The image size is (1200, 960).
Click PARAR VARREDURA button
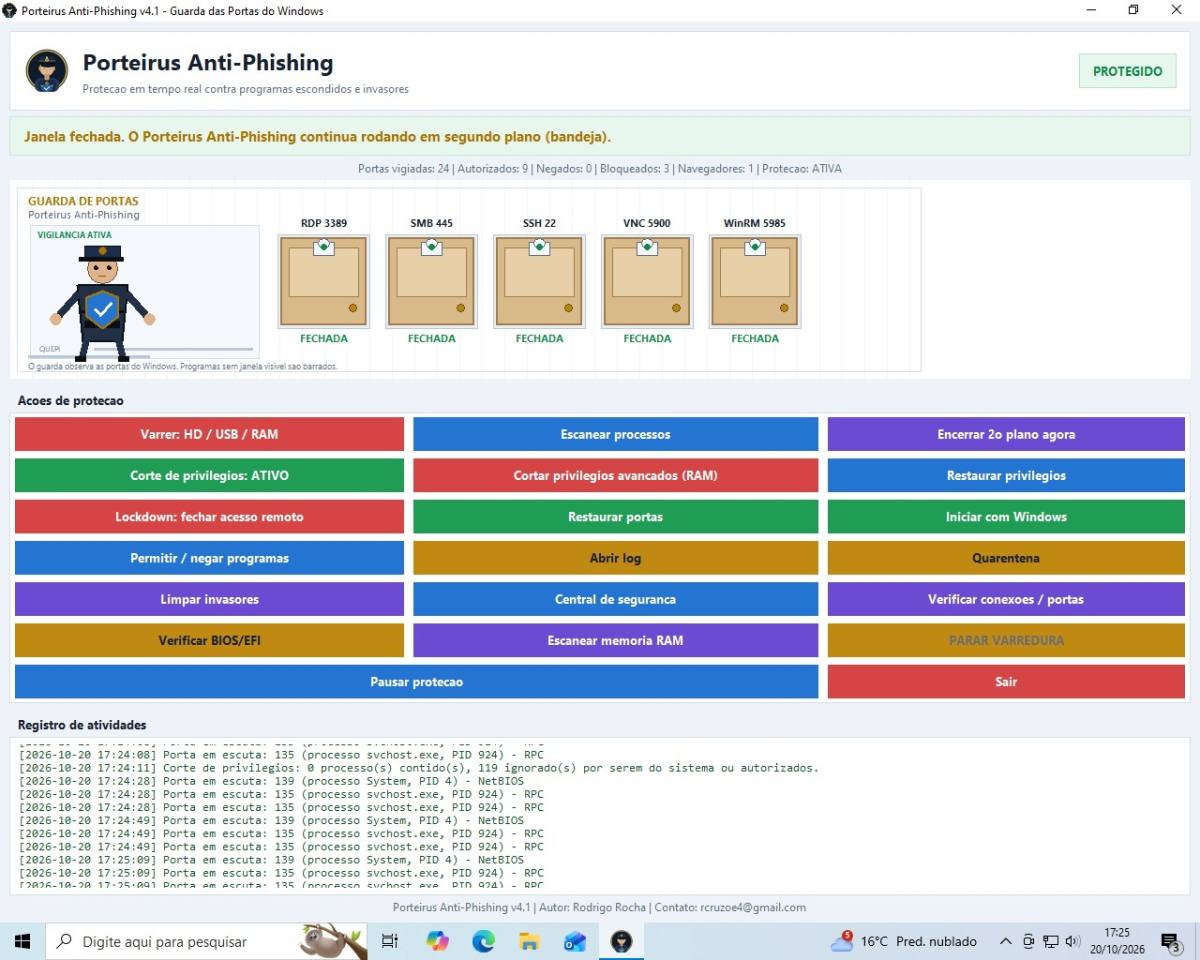click(x=1006, y=640)
